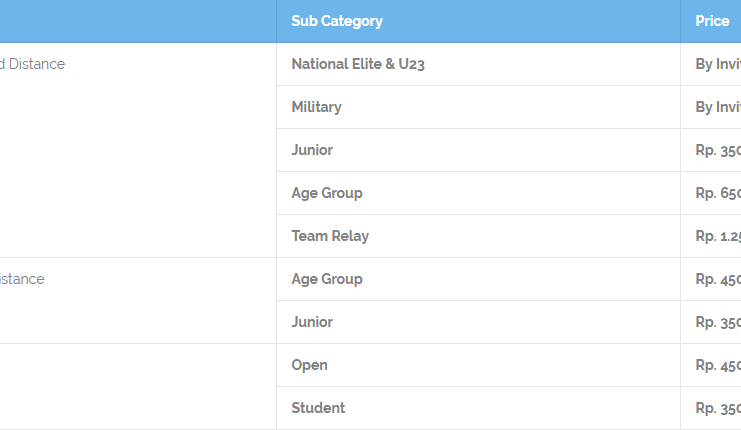
Task: Click the first Junior sub category cell
Action: 478,150
